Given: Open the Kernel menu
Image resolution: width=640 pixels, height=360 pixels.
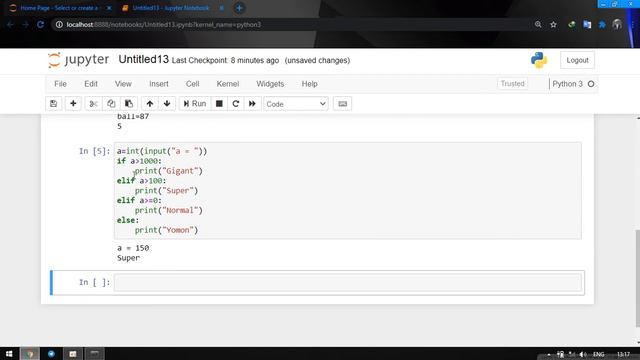Looking at the screenshot, I should point(228,84).
